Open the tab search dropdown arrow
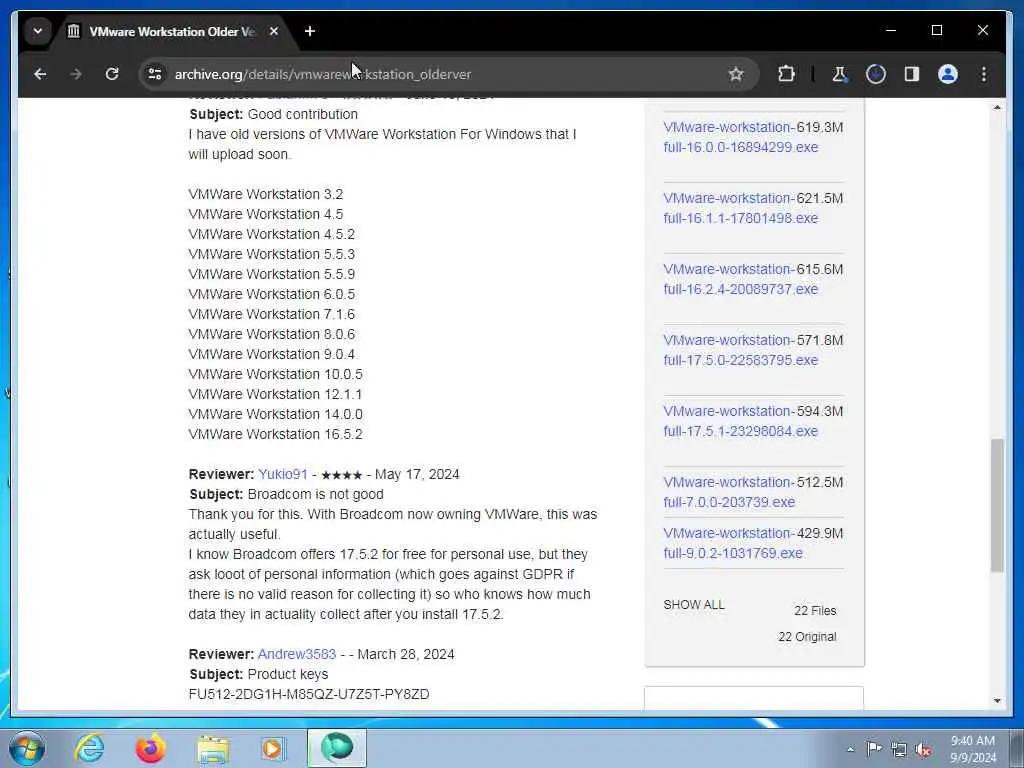Screen dimensions: 1024x768 click(38, 31)
